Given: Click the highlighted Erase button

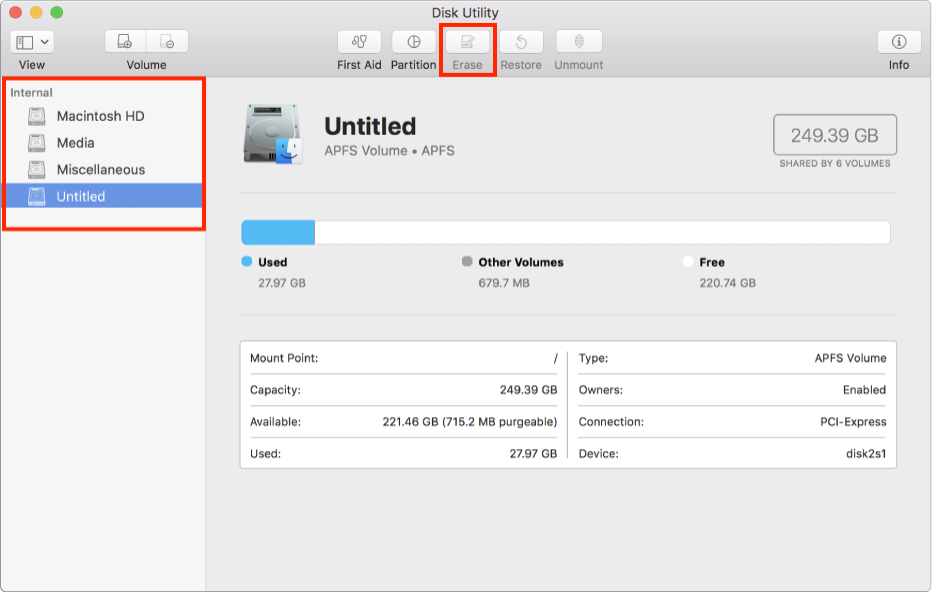Looking at the screenshot, I should [x=467, y=45].
